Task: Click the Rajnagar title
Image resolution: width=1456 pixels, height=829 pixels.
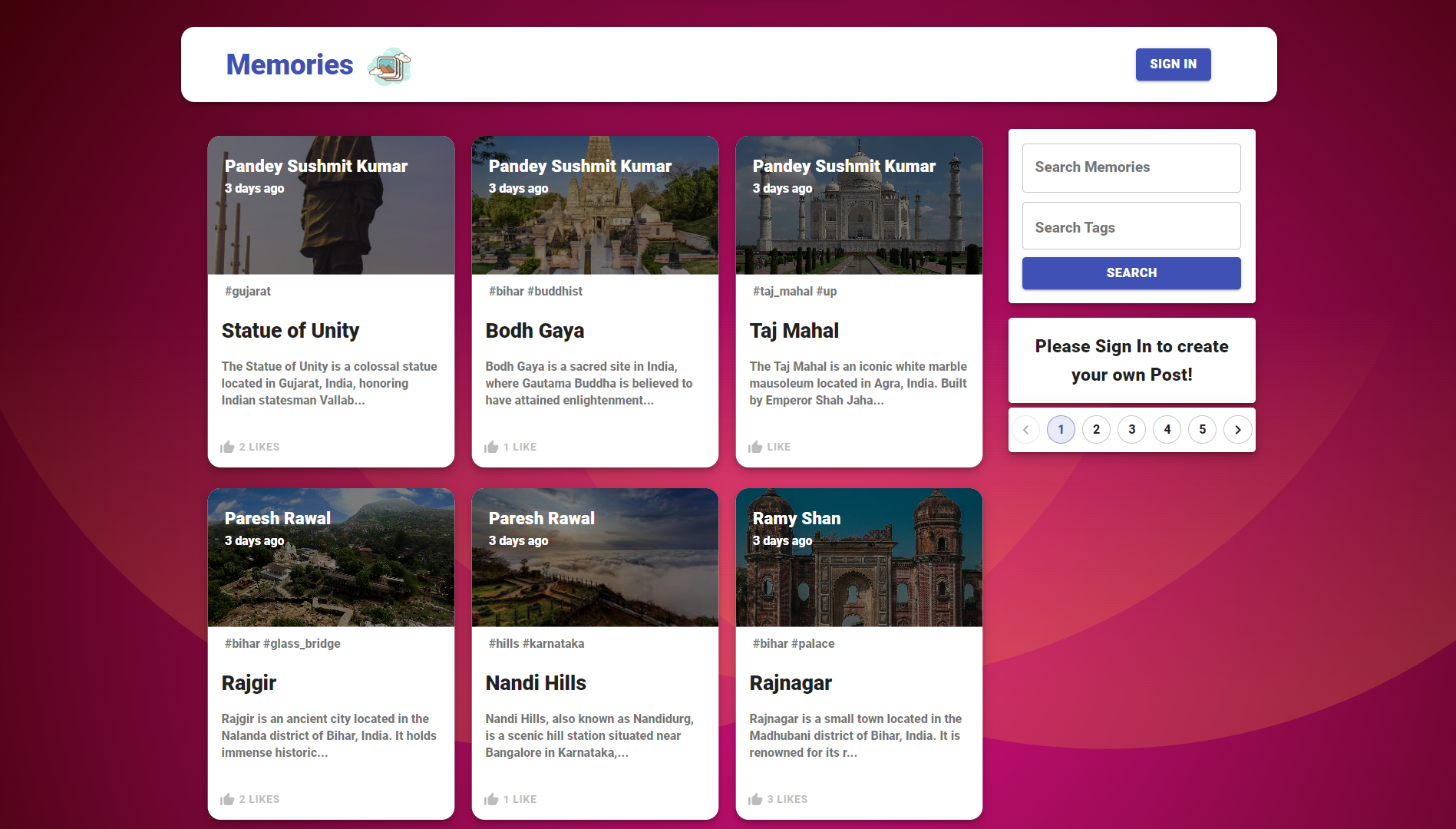Action: (x=791, y=683)
